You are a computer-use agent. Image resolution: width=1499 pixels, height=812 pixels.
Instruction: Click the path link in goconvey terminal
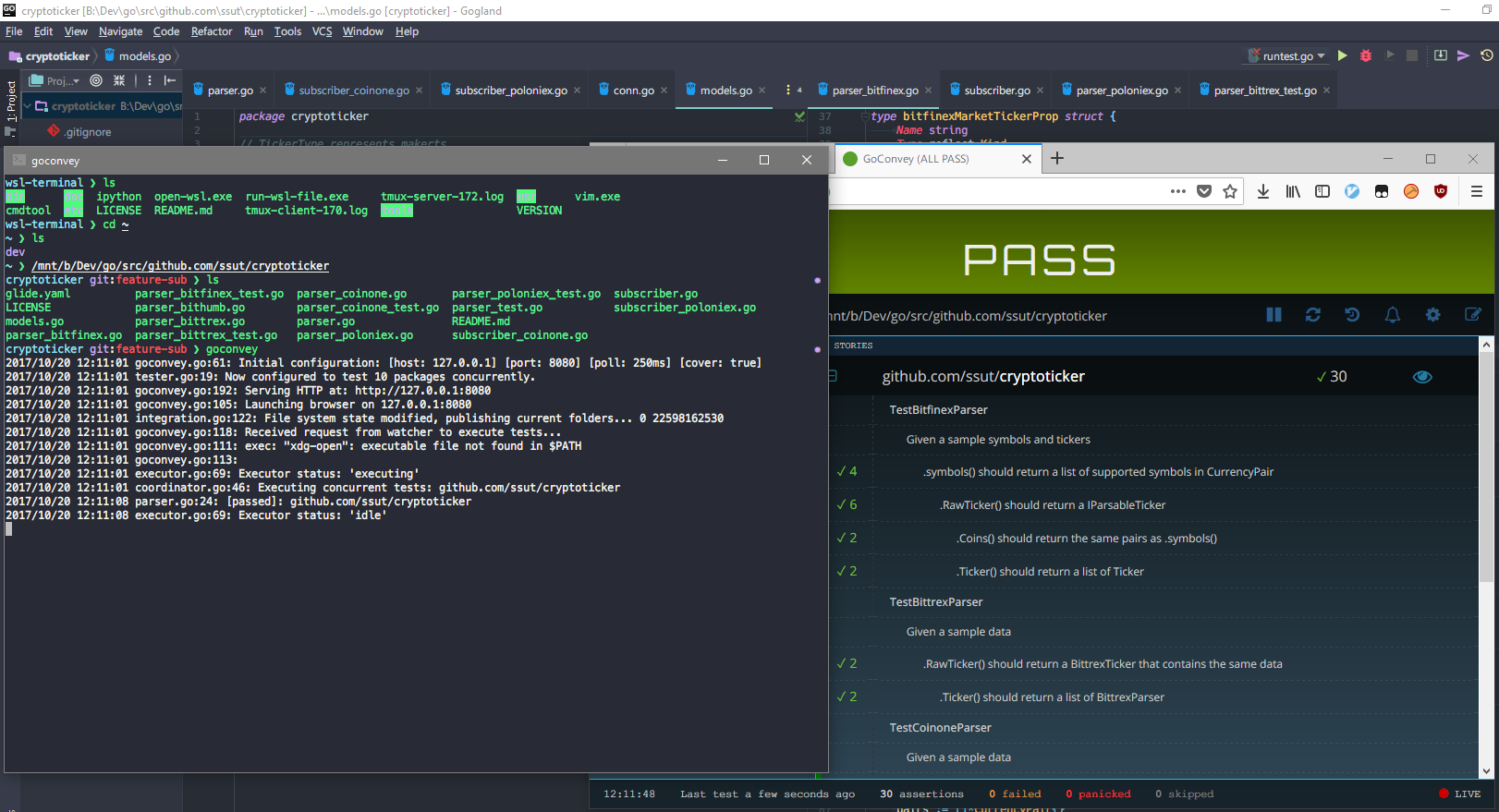(x=180, y=266)
